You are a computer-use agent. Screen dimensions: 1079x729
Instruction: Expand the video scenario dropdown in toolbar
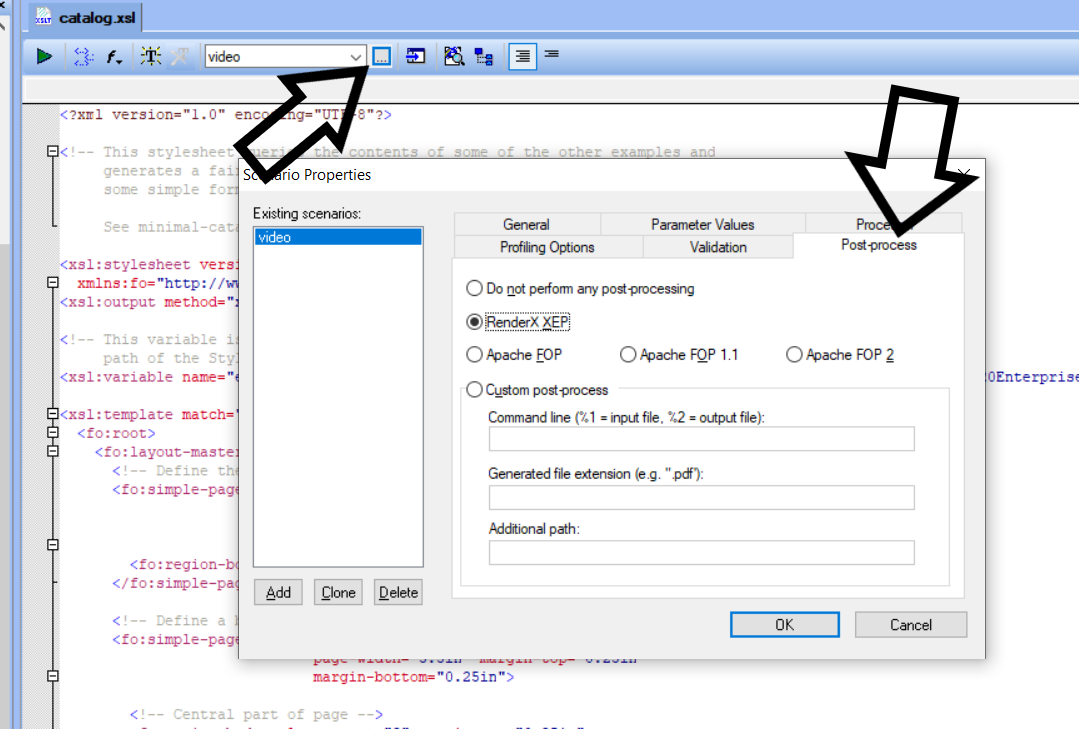[356, 57]
